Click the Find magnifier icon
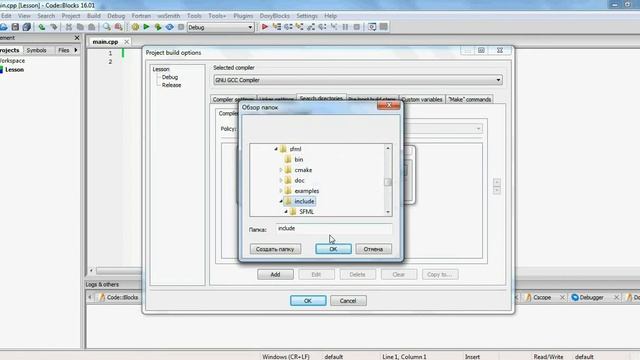This screenshot has height=360, width=640. pos(107,27)
